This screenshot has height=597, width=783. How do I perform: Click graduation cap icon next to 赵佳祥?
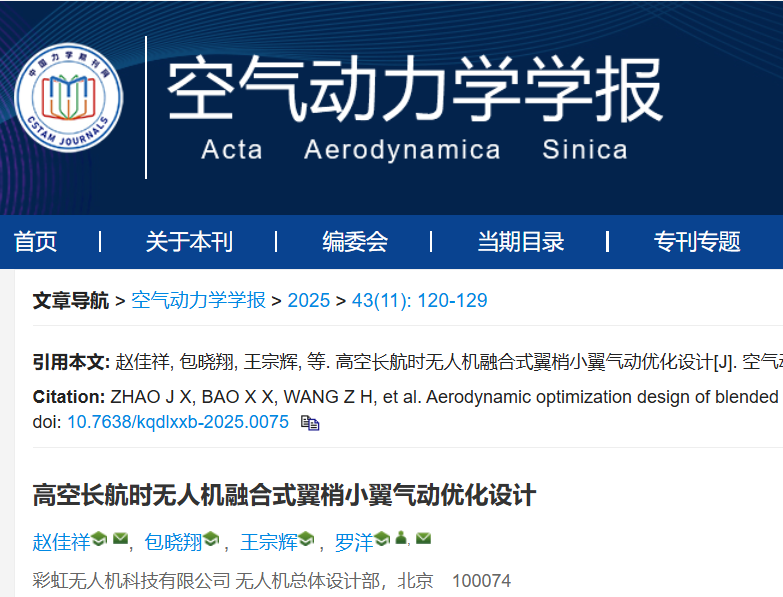[99, 540]
